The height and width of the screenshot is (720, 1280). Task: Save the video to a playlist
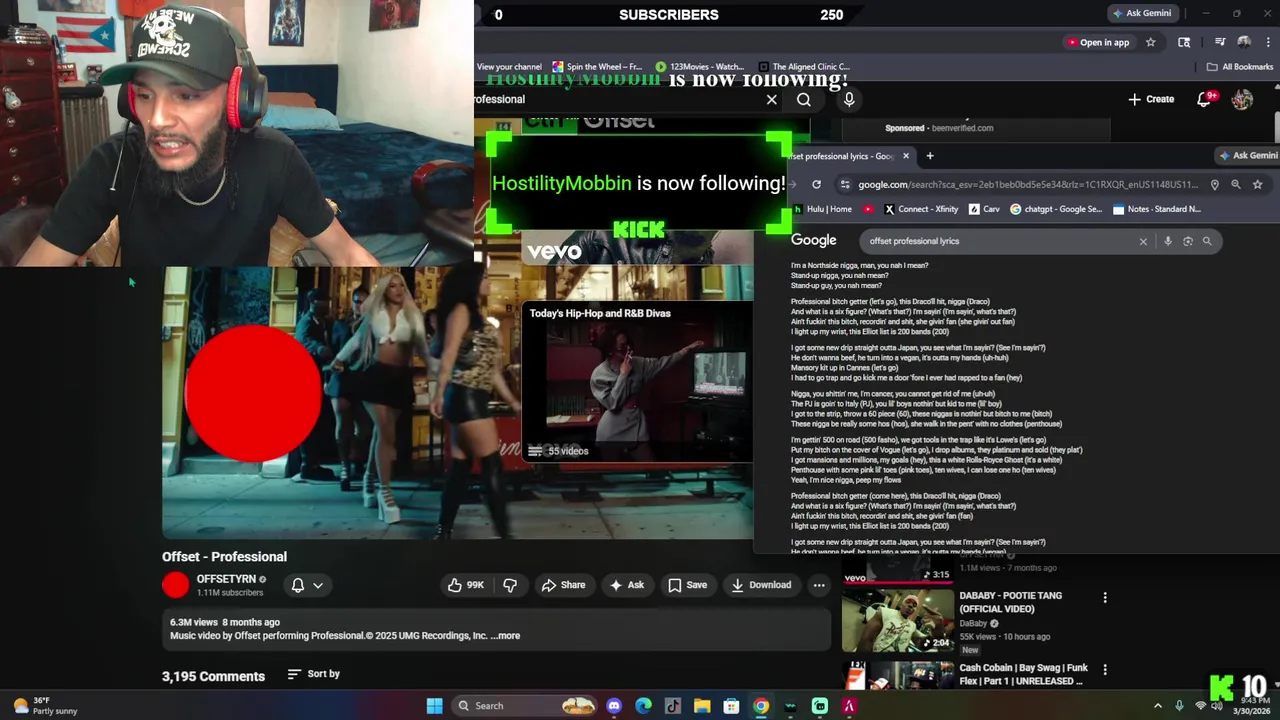(x=687, y=585)
